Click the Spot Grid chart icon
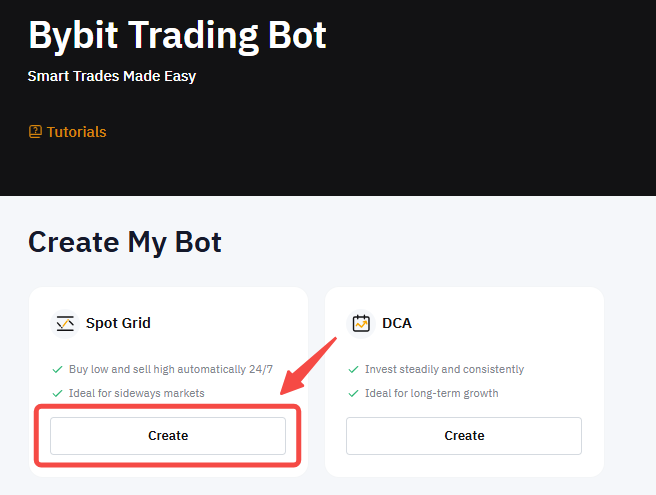Screen dimensions: 656x495 click(65, 323)
